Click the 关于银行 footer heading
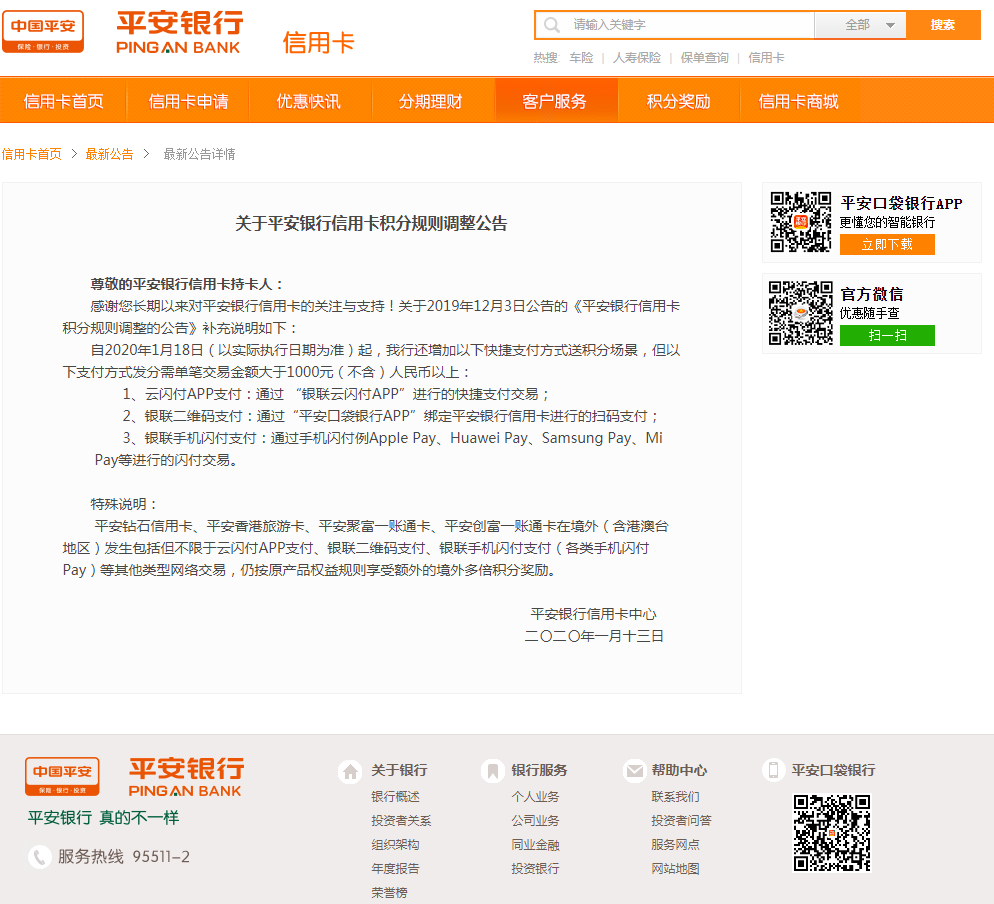Viewport: 994px width, 904px height. 399,770
